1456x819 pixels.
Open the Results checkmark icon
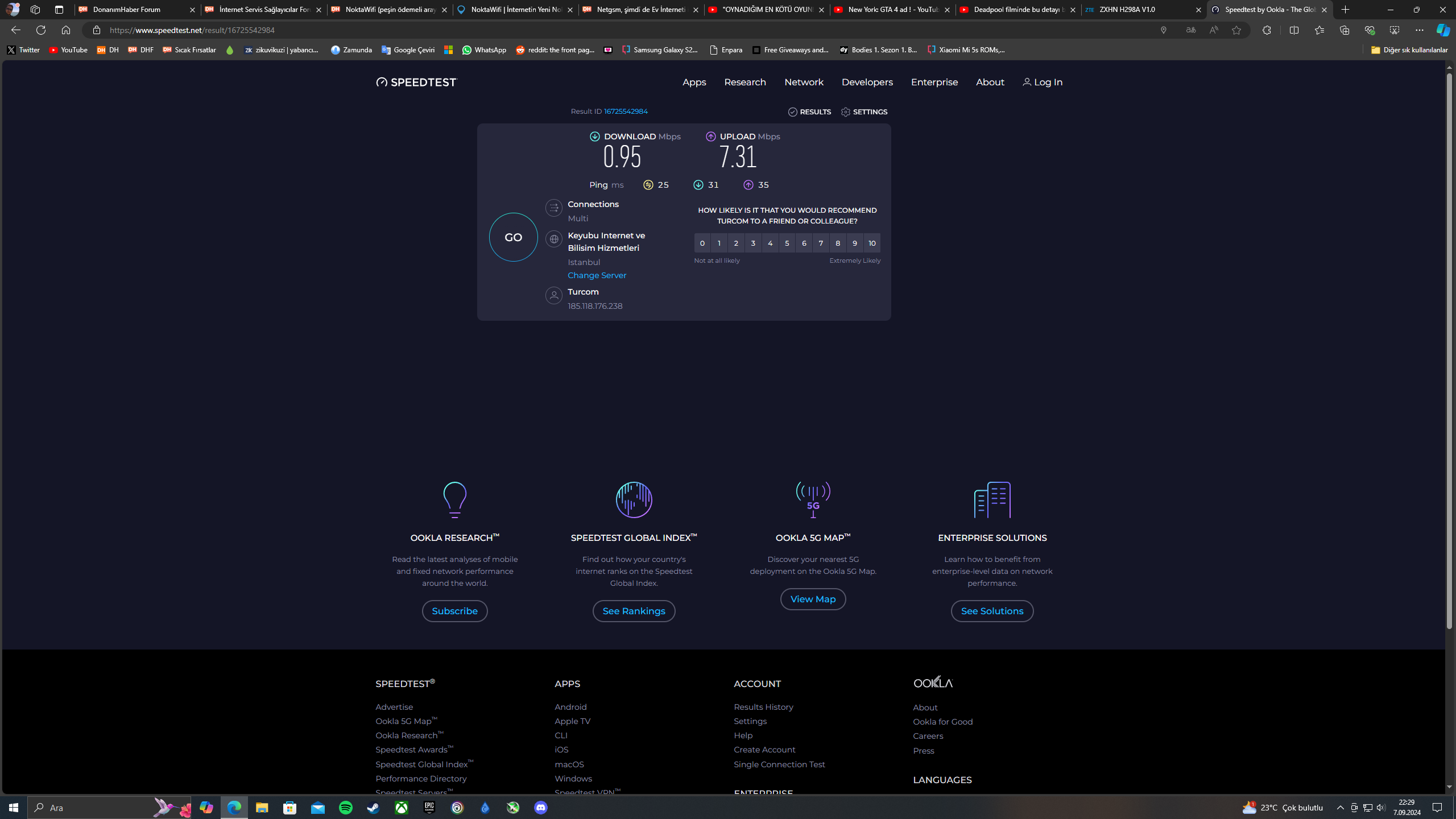[792, 112]
